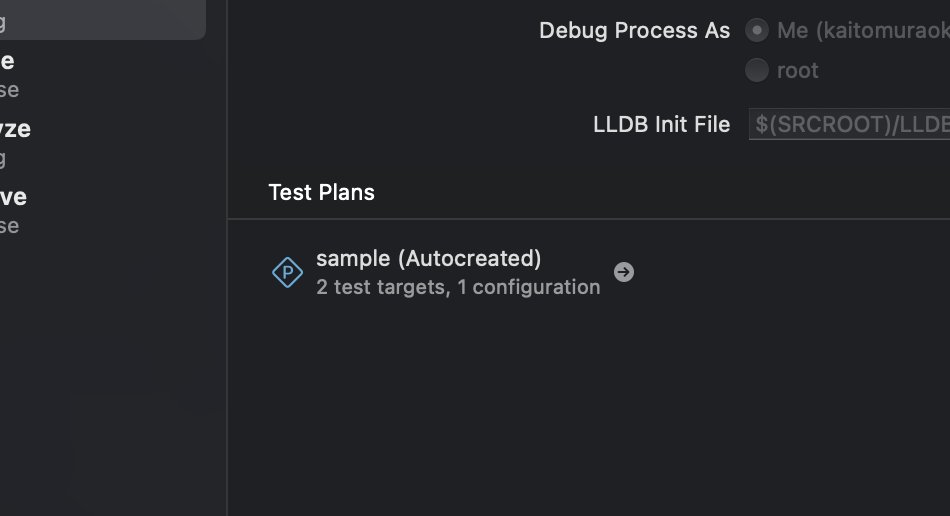Open the sample test plan via arrow icon
This screenshot has width=950, height=516.
[x=623, y=273]
